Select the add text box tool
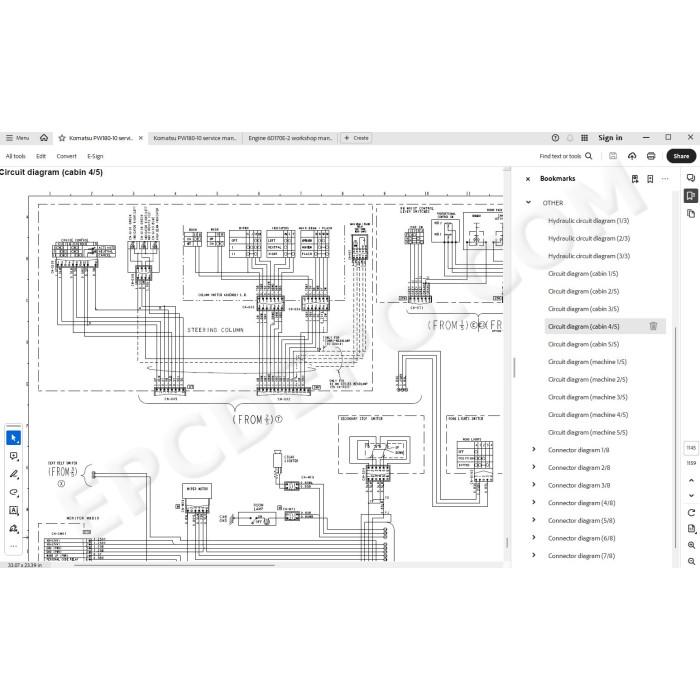Viewport: 700px width, 700px height. coord(13,510)
